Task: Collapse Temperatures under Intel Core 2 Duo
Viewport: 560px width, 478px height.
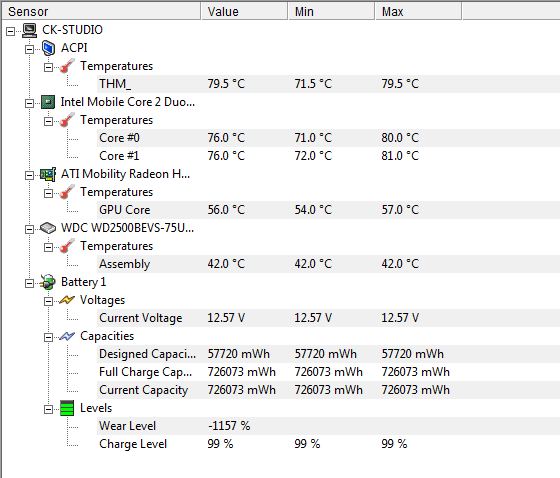Action: pyautogui.click(x=48, y=121)
